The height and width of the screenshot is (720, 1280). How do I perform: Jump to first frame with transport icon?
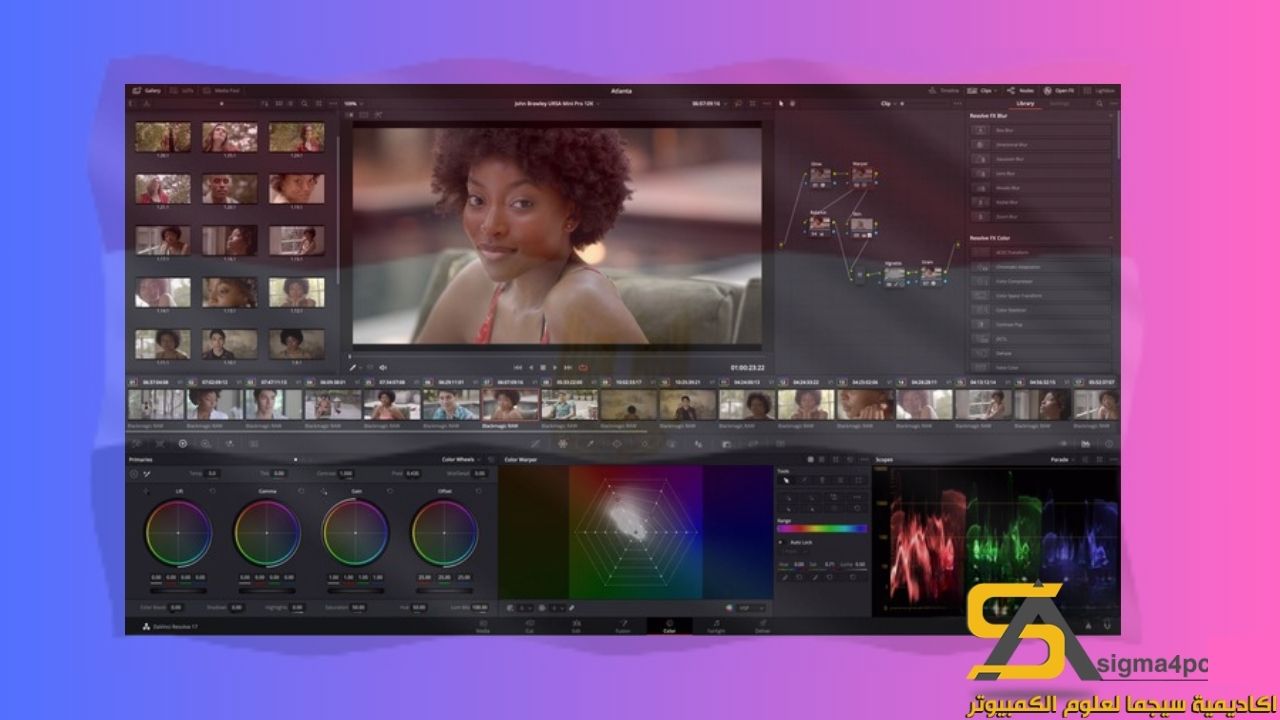point(517,367)
